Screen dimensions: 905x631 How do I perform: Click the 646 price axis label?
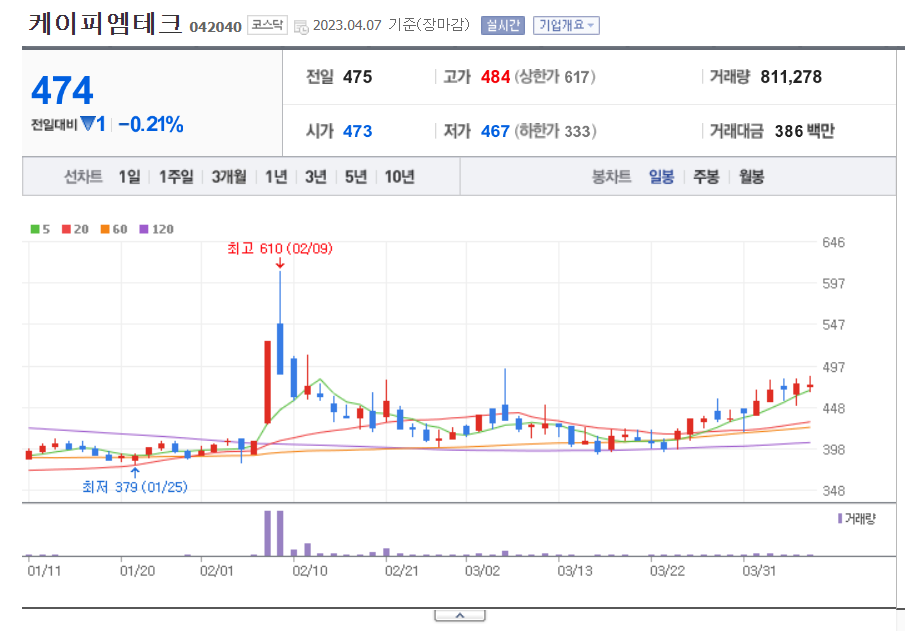pyautogui.click(x=833, y=242)
